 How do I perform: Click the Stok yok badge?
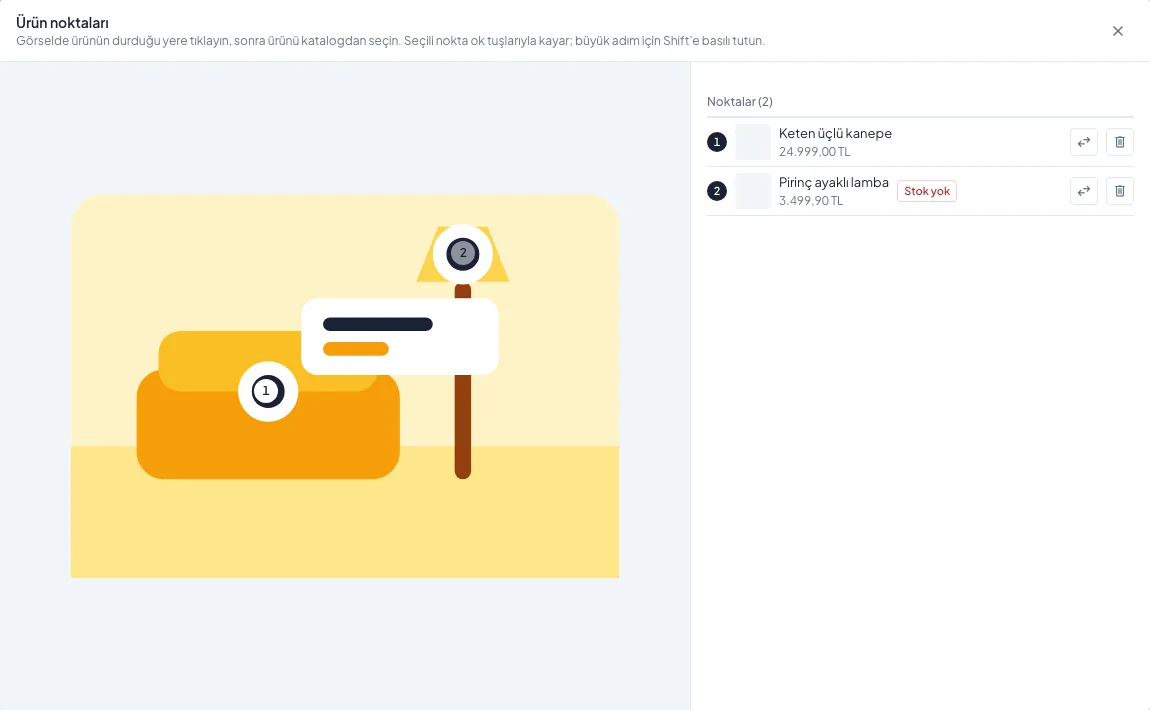tap(926, 191)
